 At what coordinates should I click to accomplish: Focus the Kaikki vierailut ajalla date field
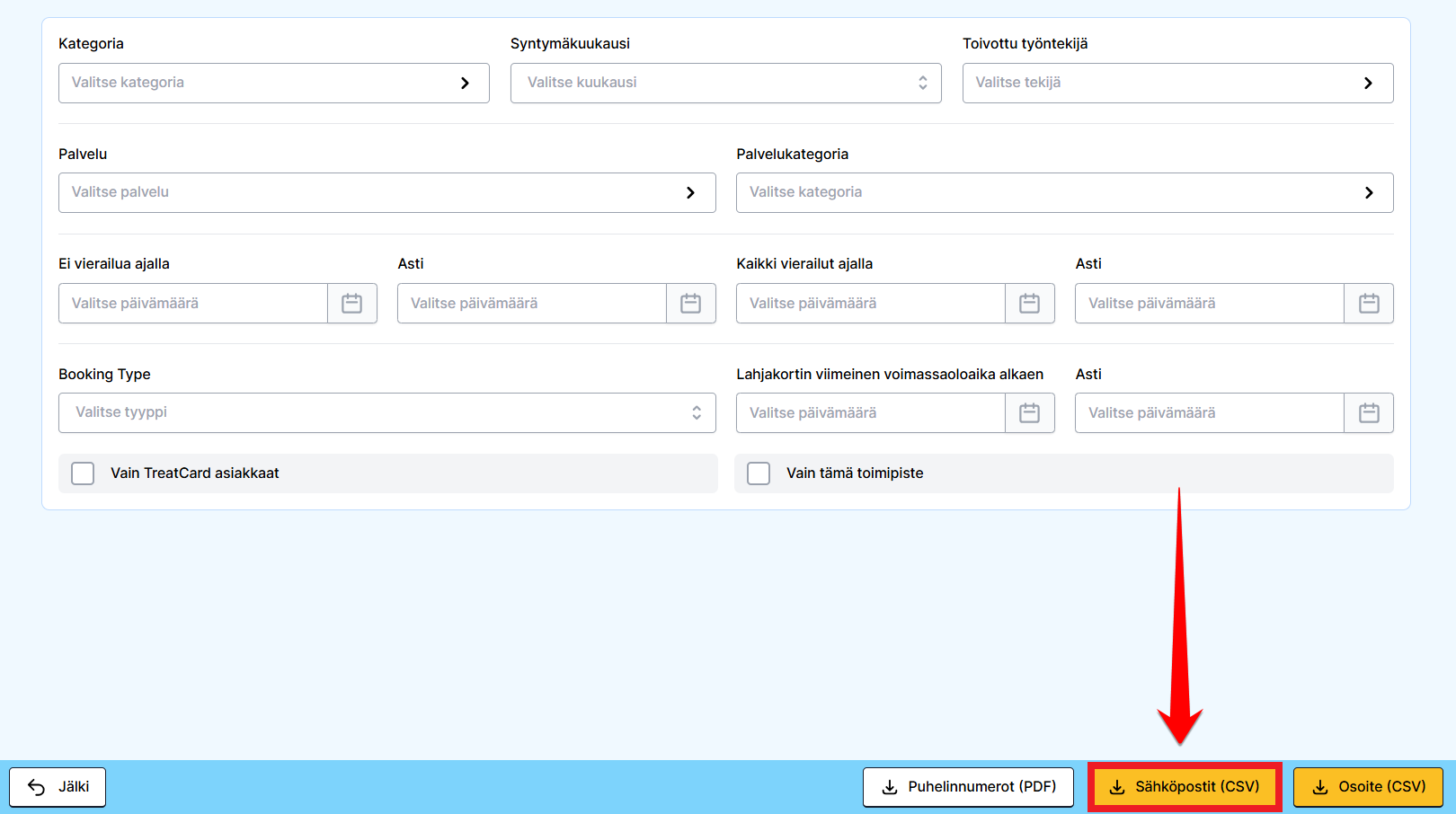[871, 304]
